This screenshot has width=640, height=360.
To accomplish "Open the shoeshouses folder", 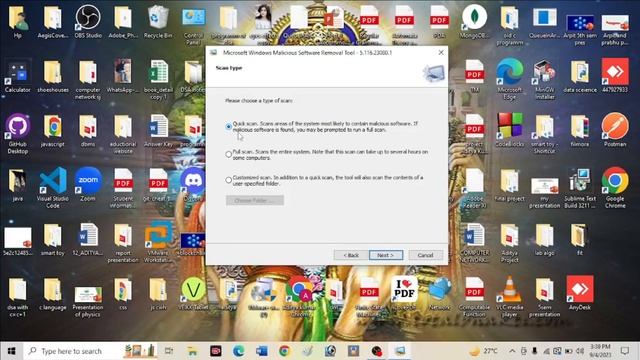I will pyautogui.click(x=53, y=76).
